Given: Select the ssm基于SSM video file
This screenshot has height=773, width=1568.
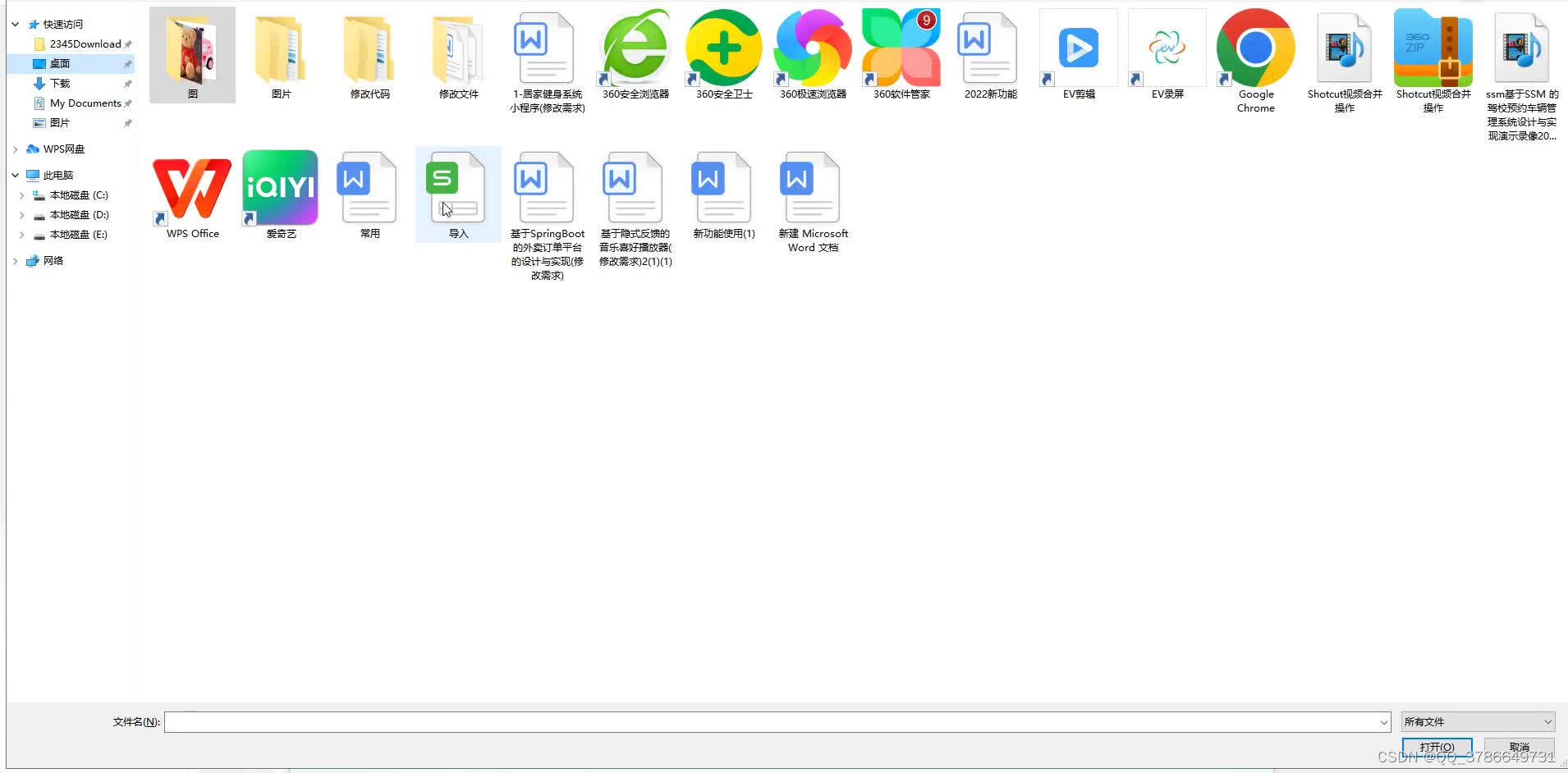Looking at the screenshot, I should [x=1522, y=75].
